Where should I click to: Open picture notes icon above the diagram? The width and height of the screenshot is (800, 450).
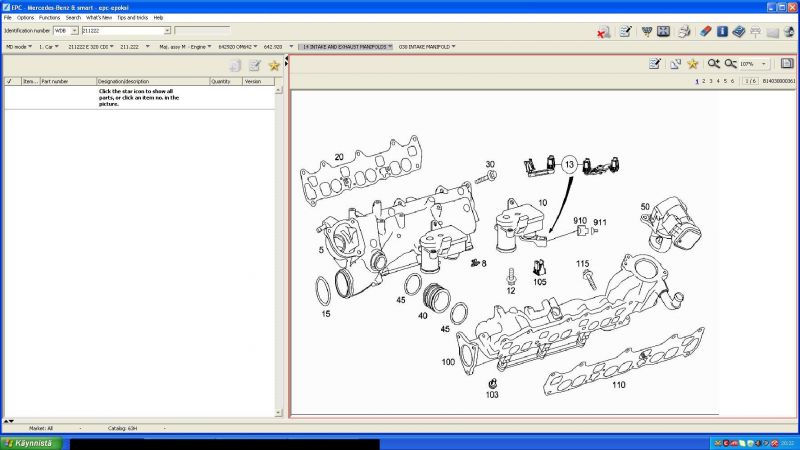click(x=655, y=64)
